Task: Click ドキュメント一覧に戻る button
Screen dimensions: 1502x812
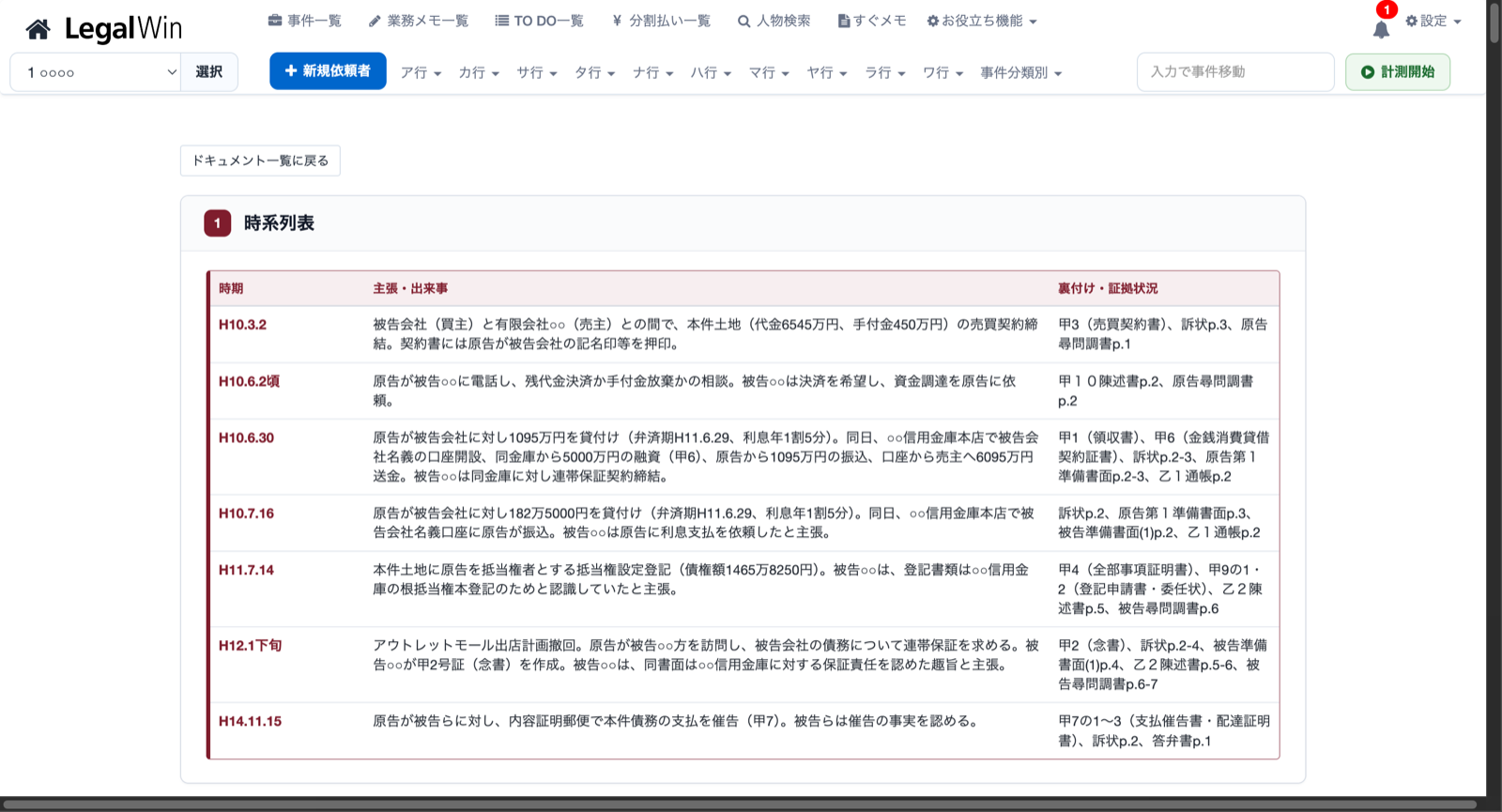Action: tap(260, 161)
